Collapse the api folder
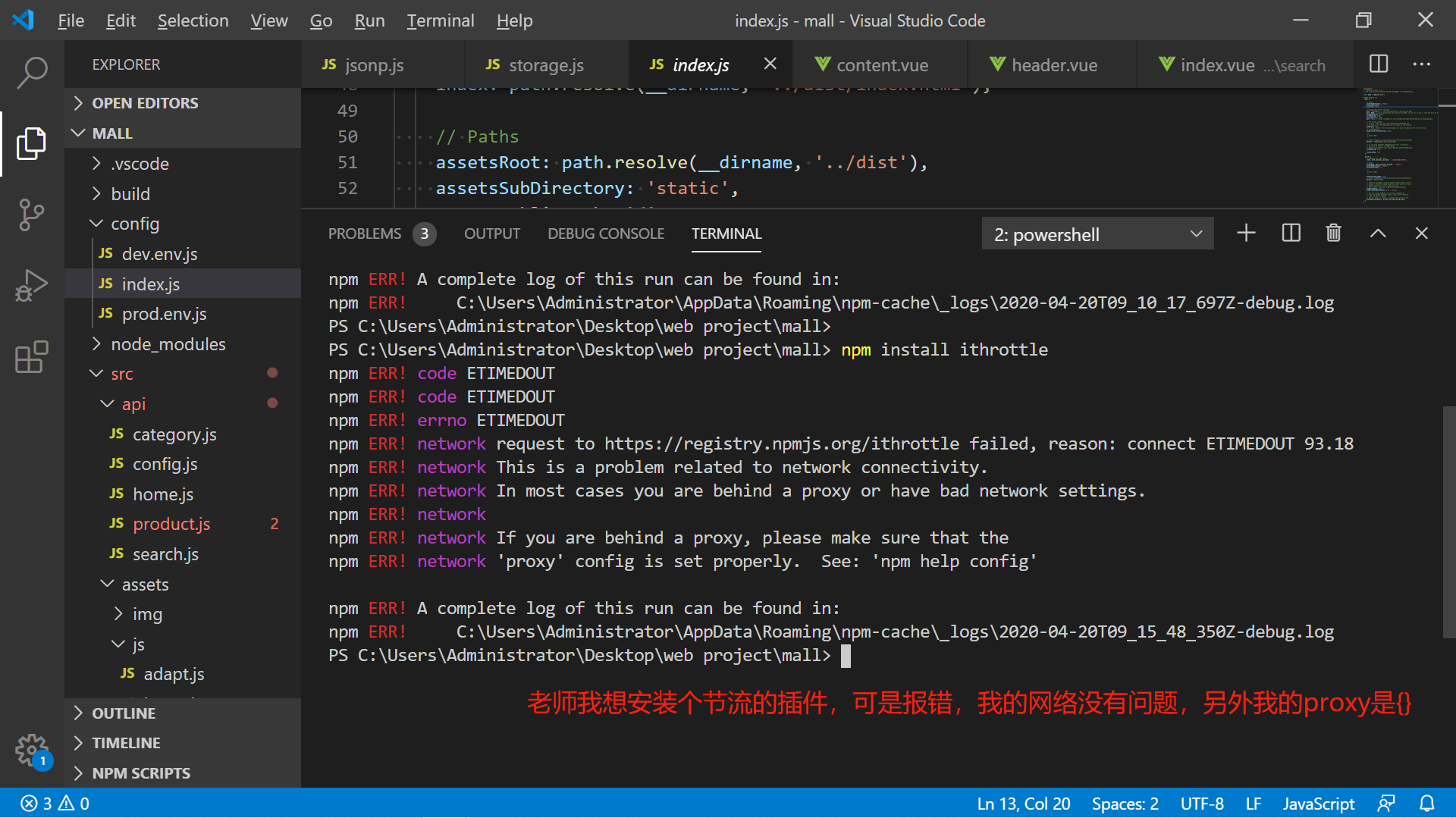The height and width of the screenshot is (818, 1456). pyautogui.click(x=183, y=404)
